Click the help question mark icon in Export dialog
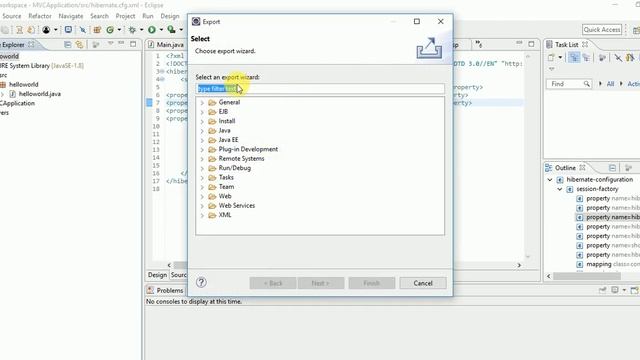640x360 pixels. click(x=201, y=282)
